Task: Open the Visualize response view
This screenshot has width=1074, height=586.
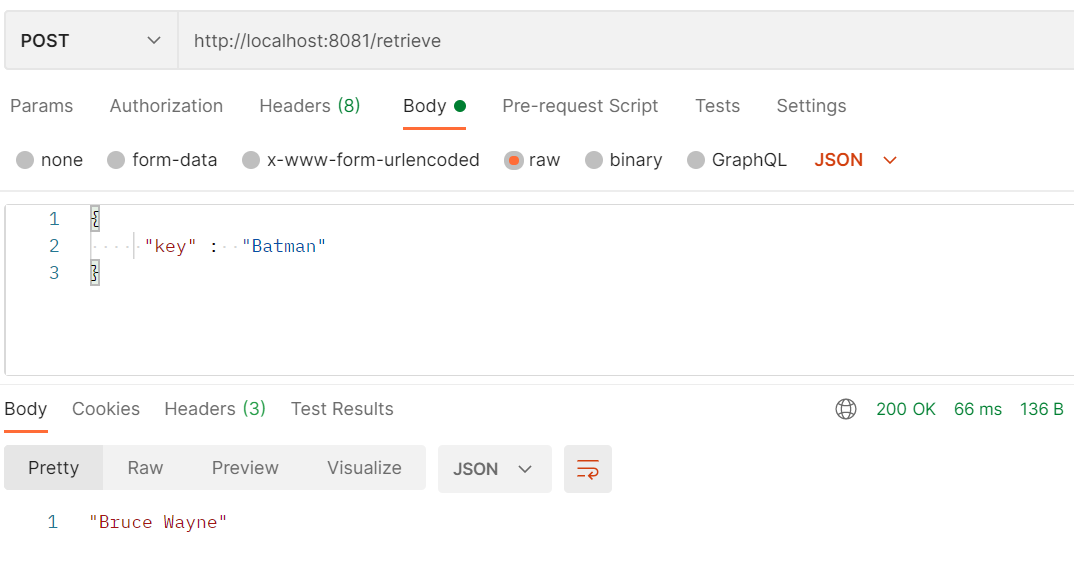Action: (364, 468)
